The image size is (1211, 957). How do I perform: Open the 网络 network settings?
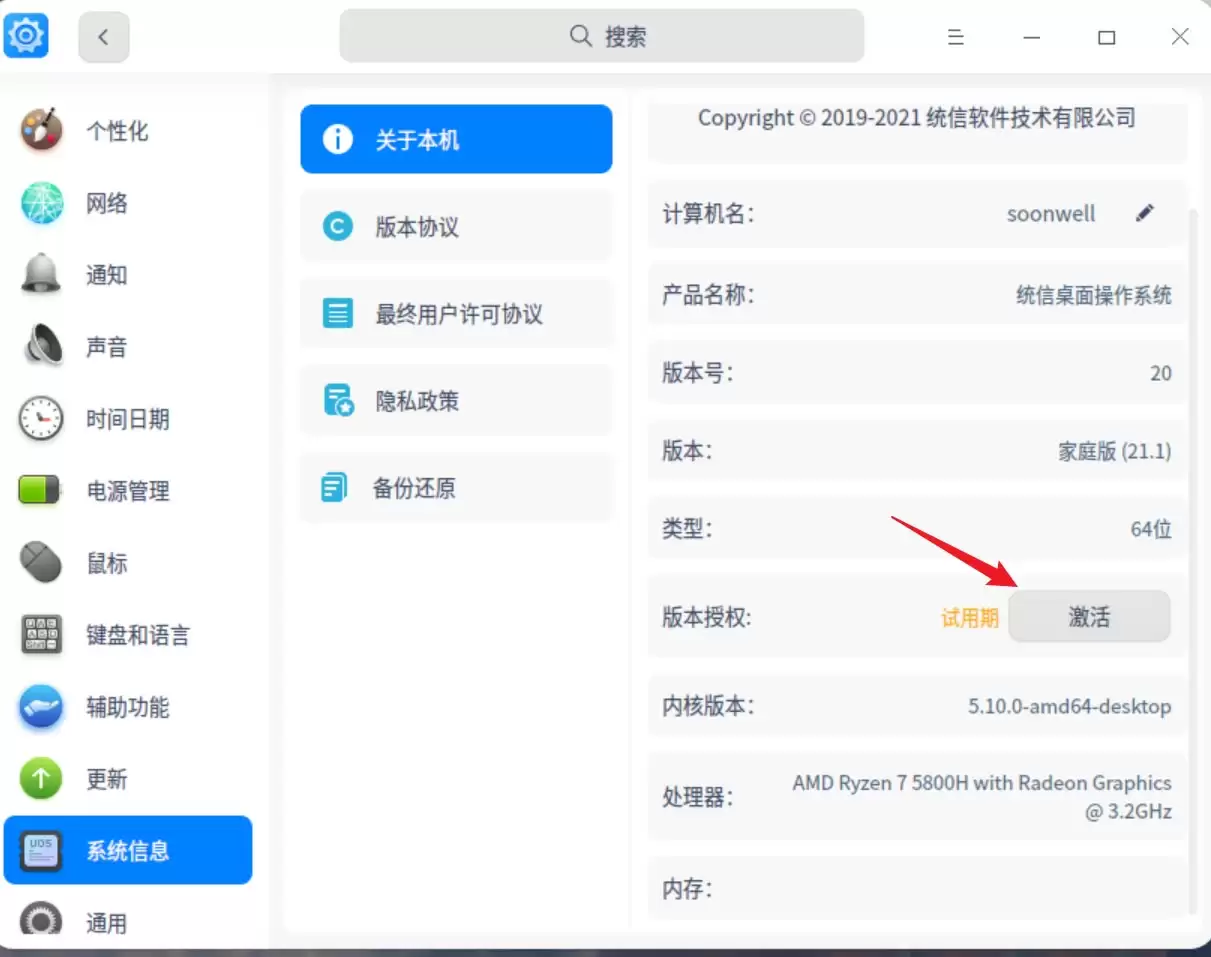coord(107,203)
